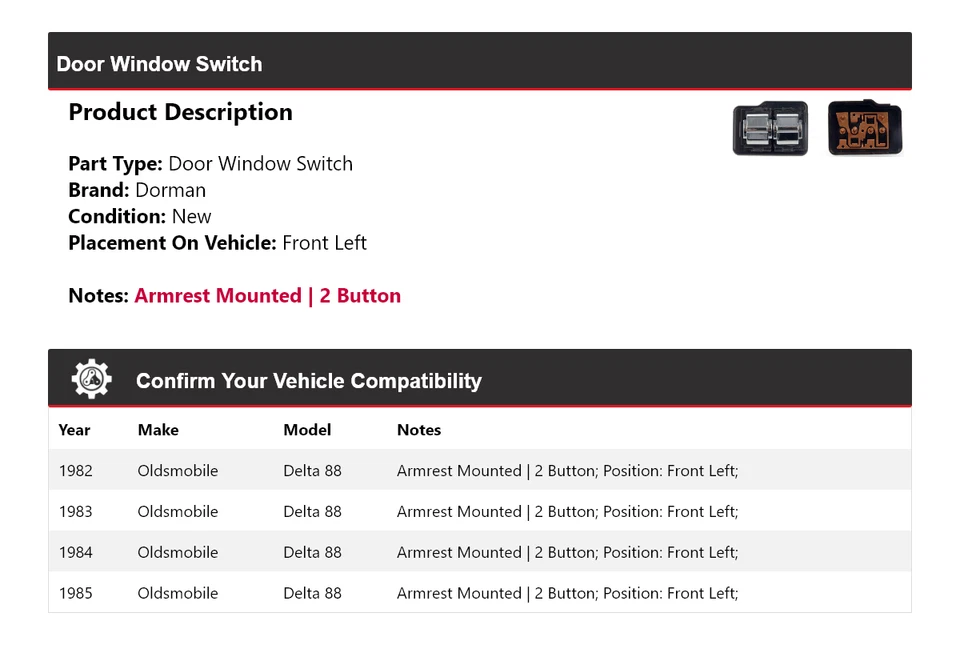The width and height of the screenshot is (960, 645).
Task: Click the red Armrest Mounted | 2 Button note
Action: click(267, 296)
